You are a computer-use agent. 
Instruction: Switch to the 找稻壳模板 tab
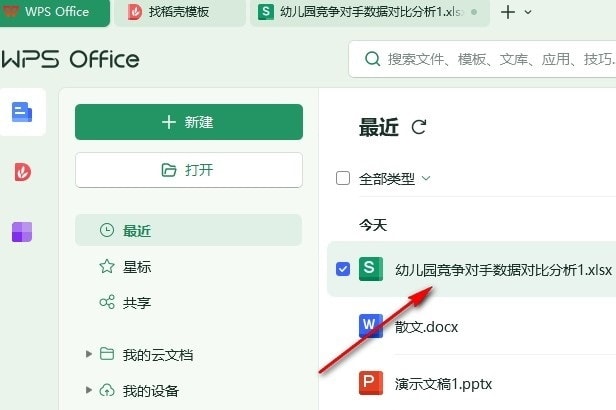coord(180,13)
